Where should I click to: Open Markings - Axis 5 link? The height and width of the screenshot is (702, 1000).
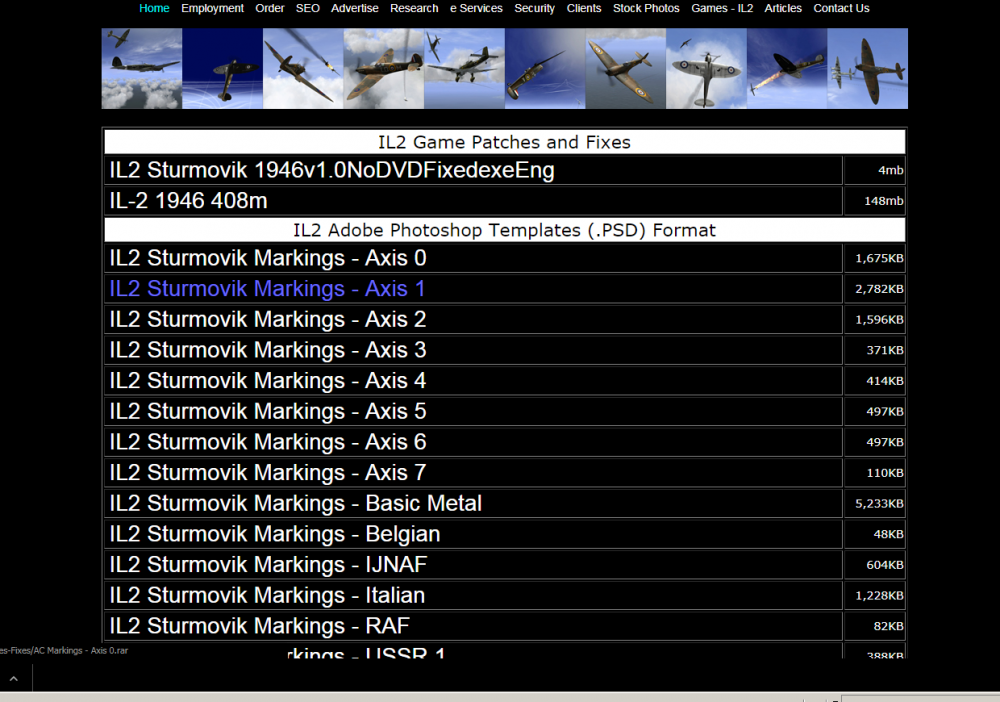click(268, 411)
